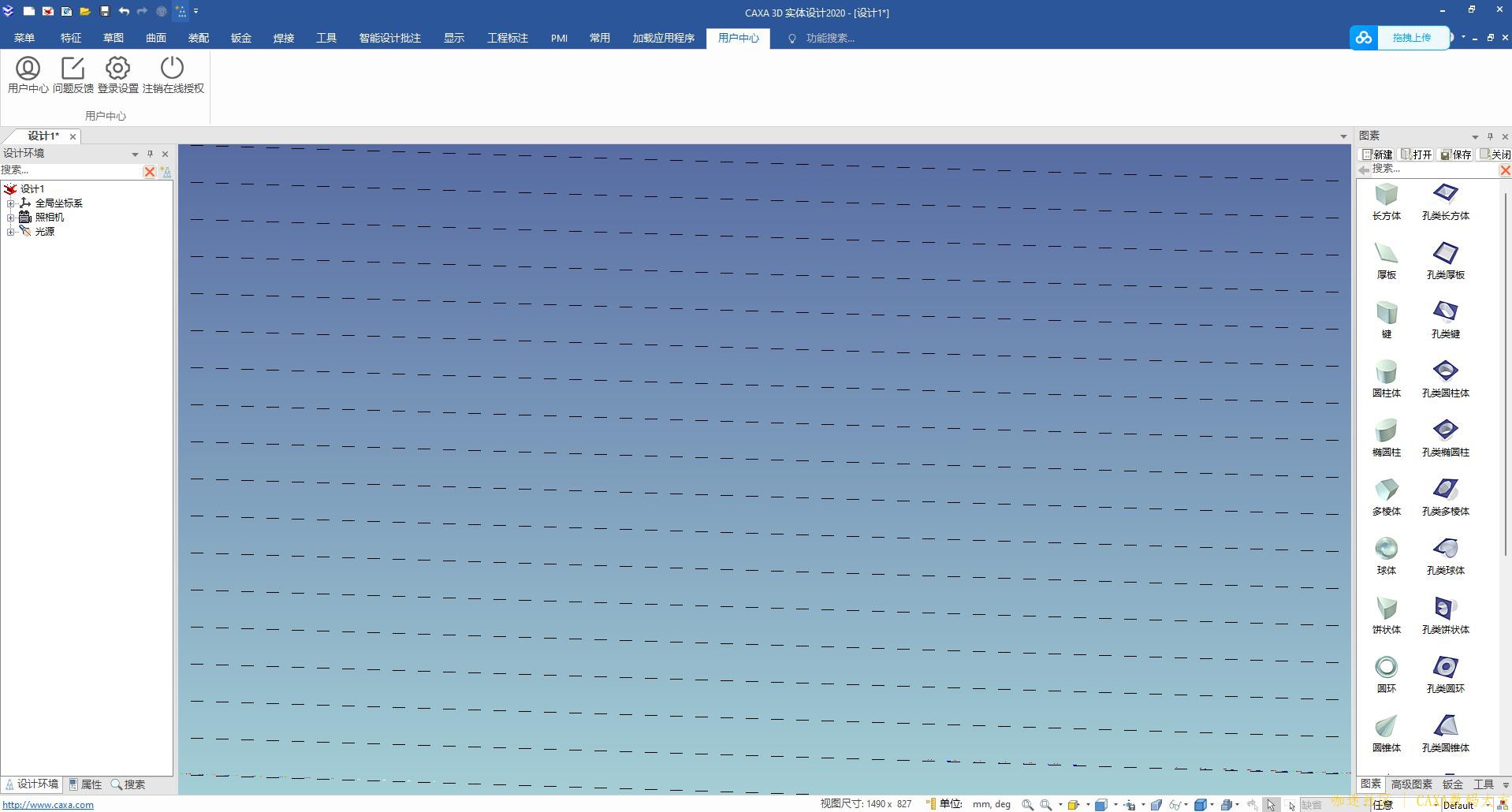Click the save icon in quick access toolbar
Image resolution: width=1512 pixels, height=812 pixels.
104,12
